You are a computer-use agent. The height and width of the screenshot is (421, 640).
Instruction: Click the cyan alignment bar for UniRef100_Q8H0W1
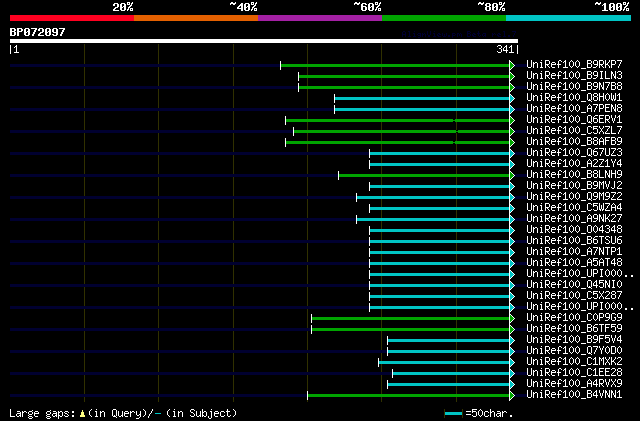[422, 98]
